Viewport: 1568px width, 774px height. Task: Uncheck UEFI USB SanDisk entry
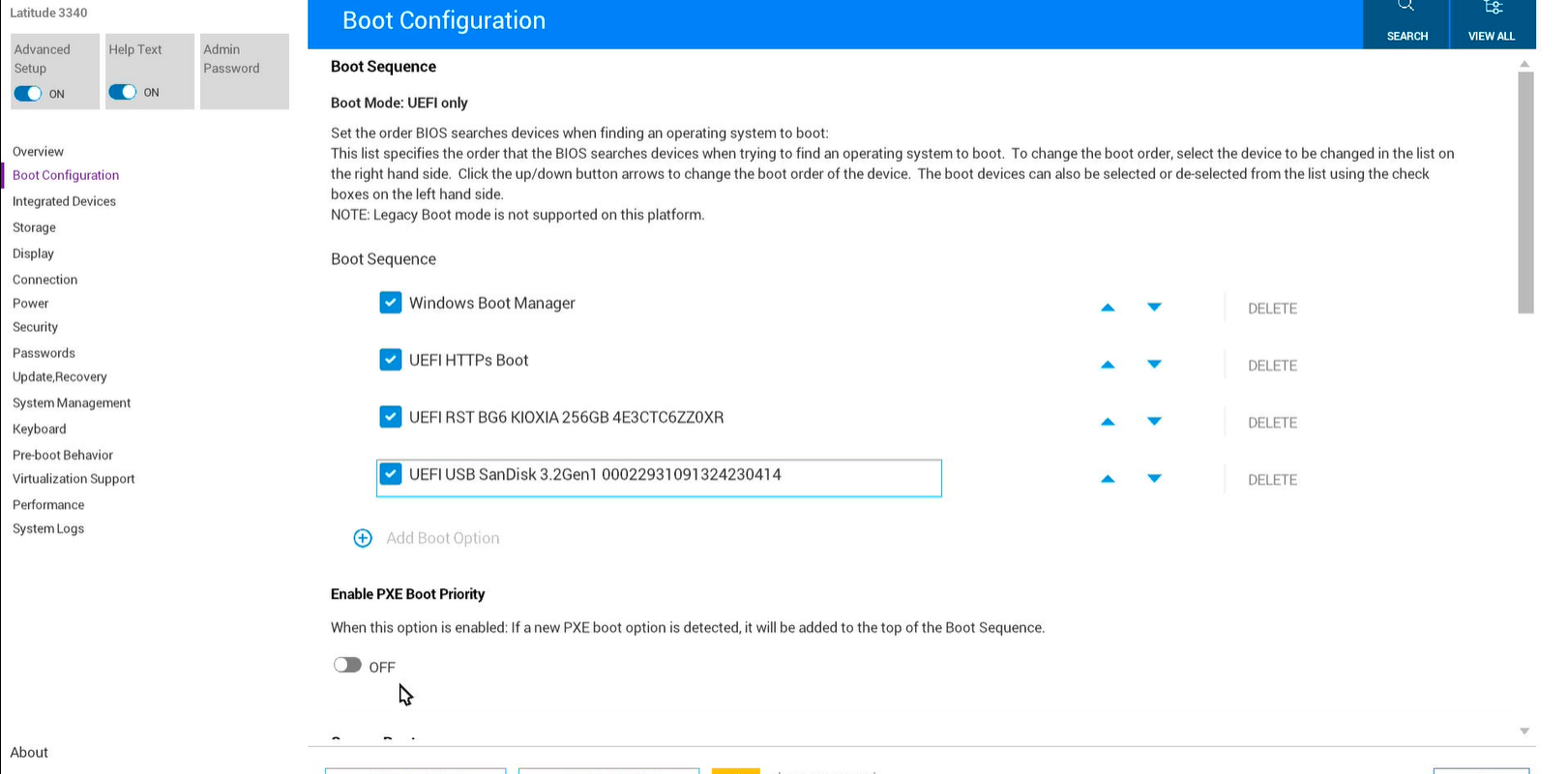[391, 474]
